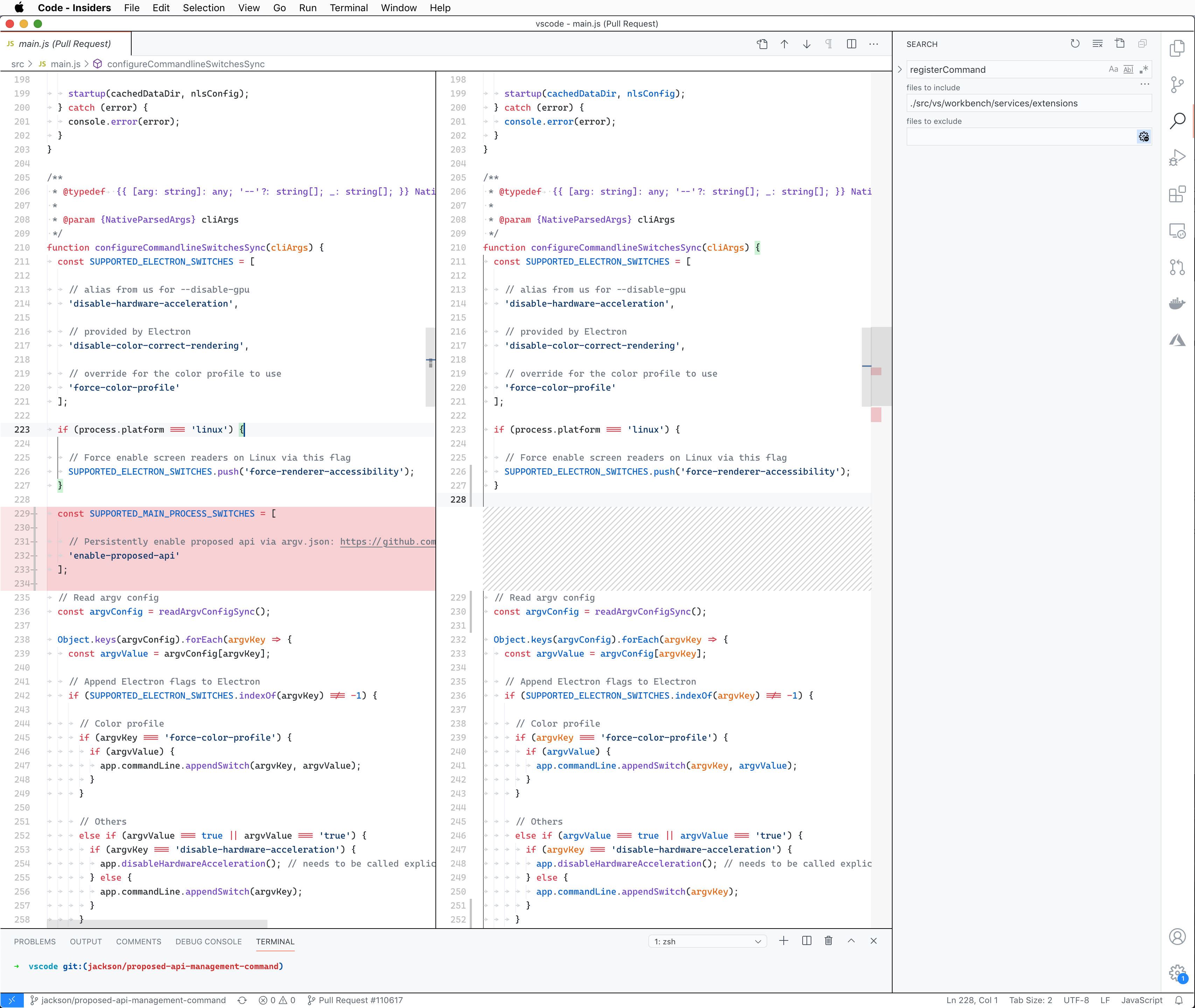Image resolution: width=1195 pixels, height=1008 pixels.
Task: Toggle Match Whole Word matching
Action: tap(1129, 69)
